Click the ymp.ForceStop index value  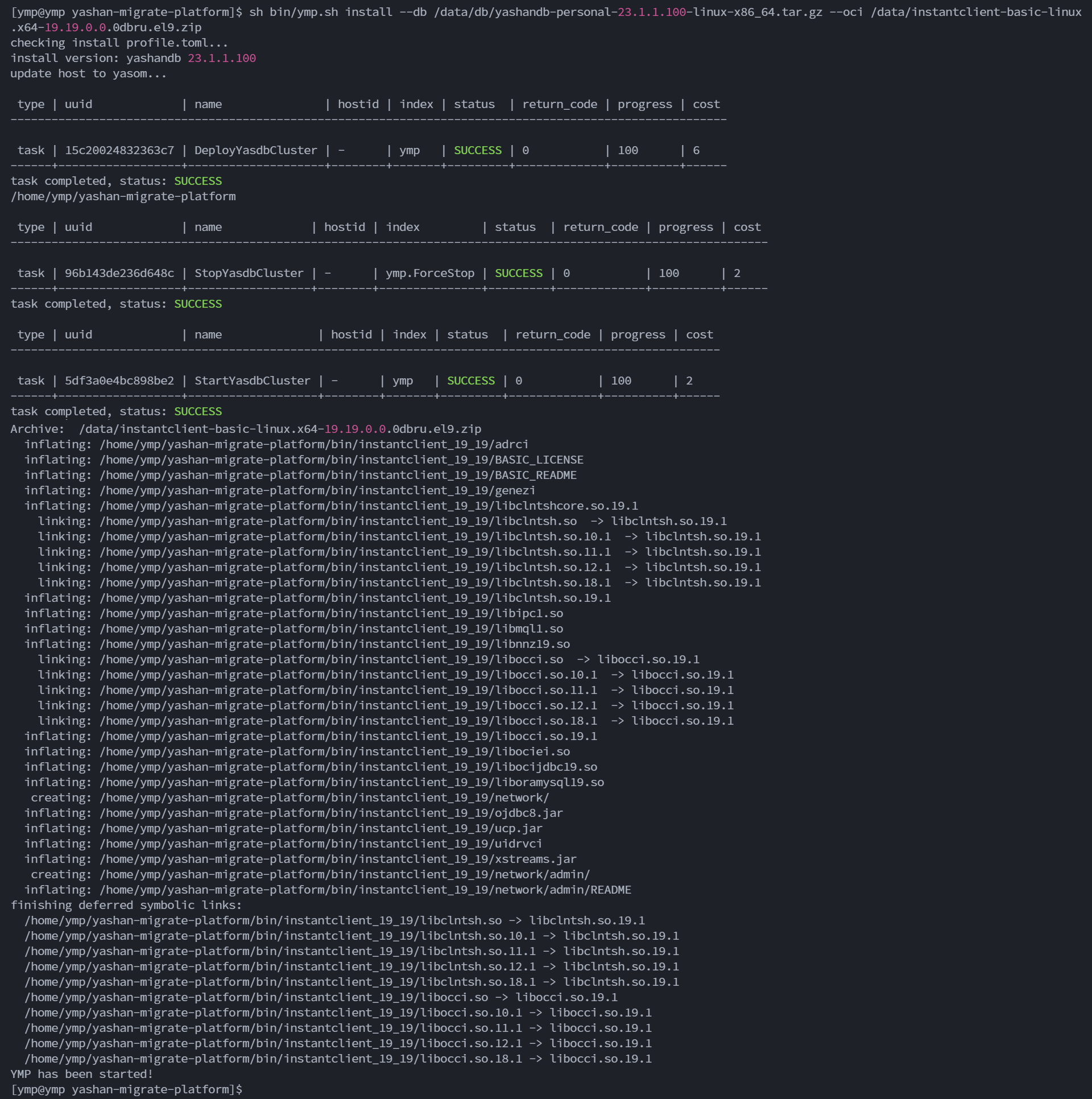point(429,273)
